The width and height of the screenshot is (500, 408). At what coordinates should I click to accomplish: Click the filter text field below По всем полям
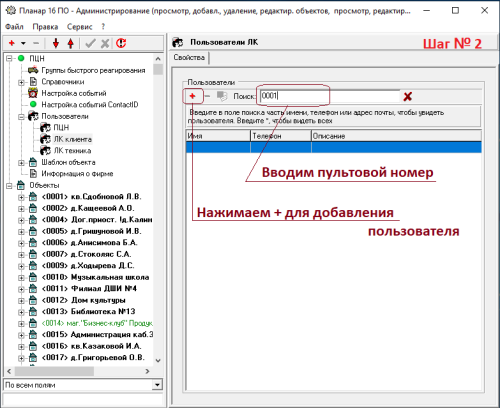click(x=83, y=399)
